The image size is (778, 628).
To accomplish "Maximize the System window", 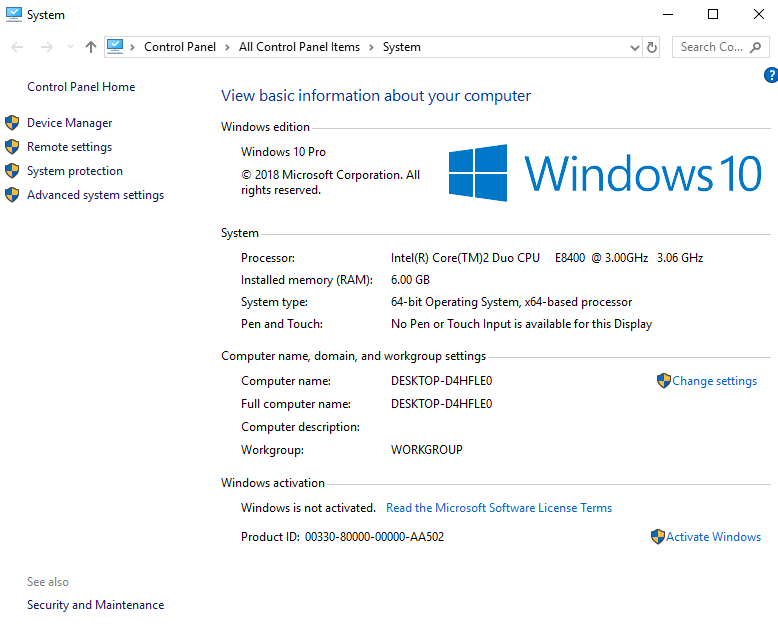I will (713, 14).
